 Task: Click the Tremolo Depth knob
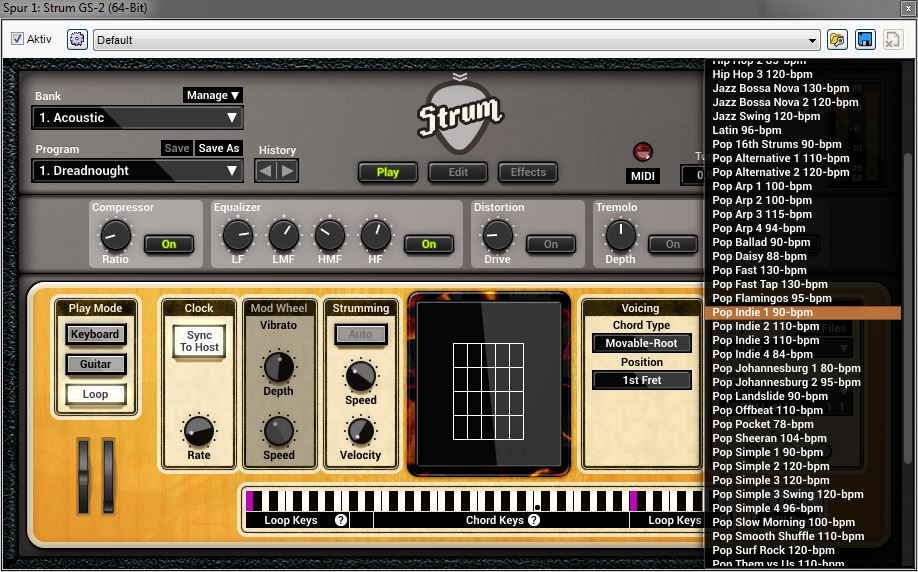[x=620, y=235]
